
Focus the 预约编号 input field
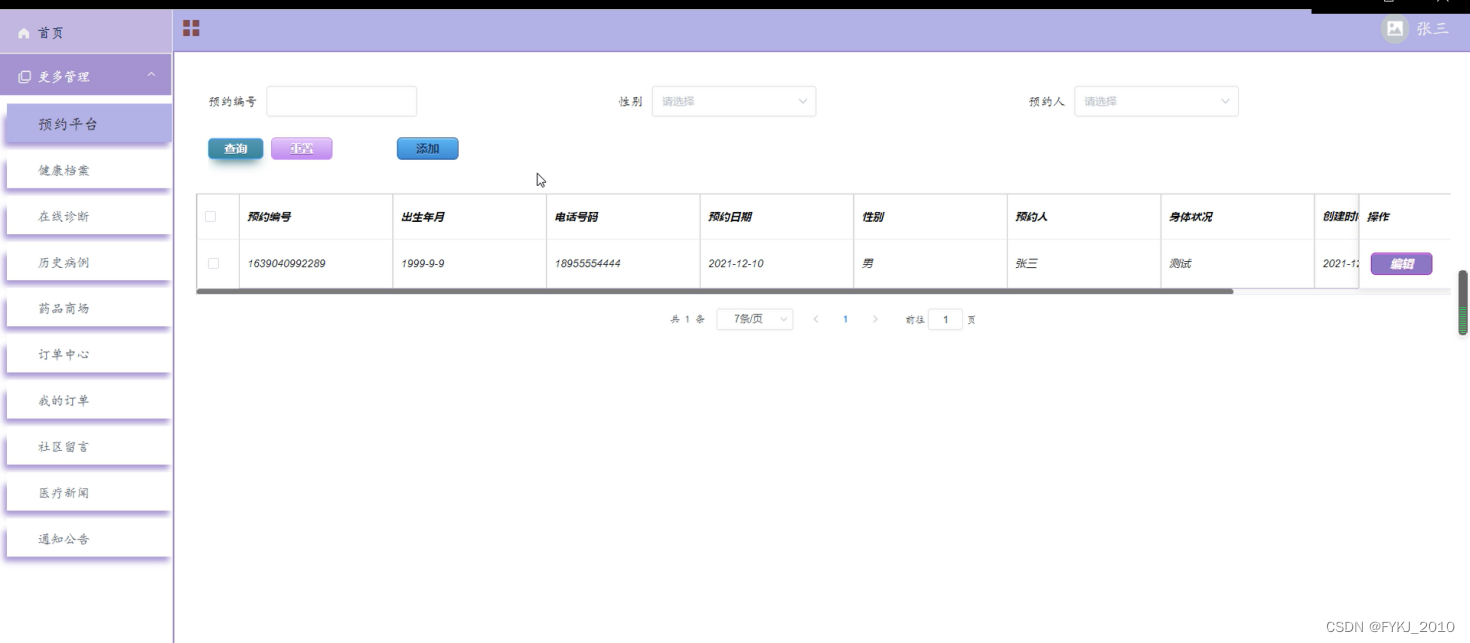pyautogui.click(x=341, y=101)
